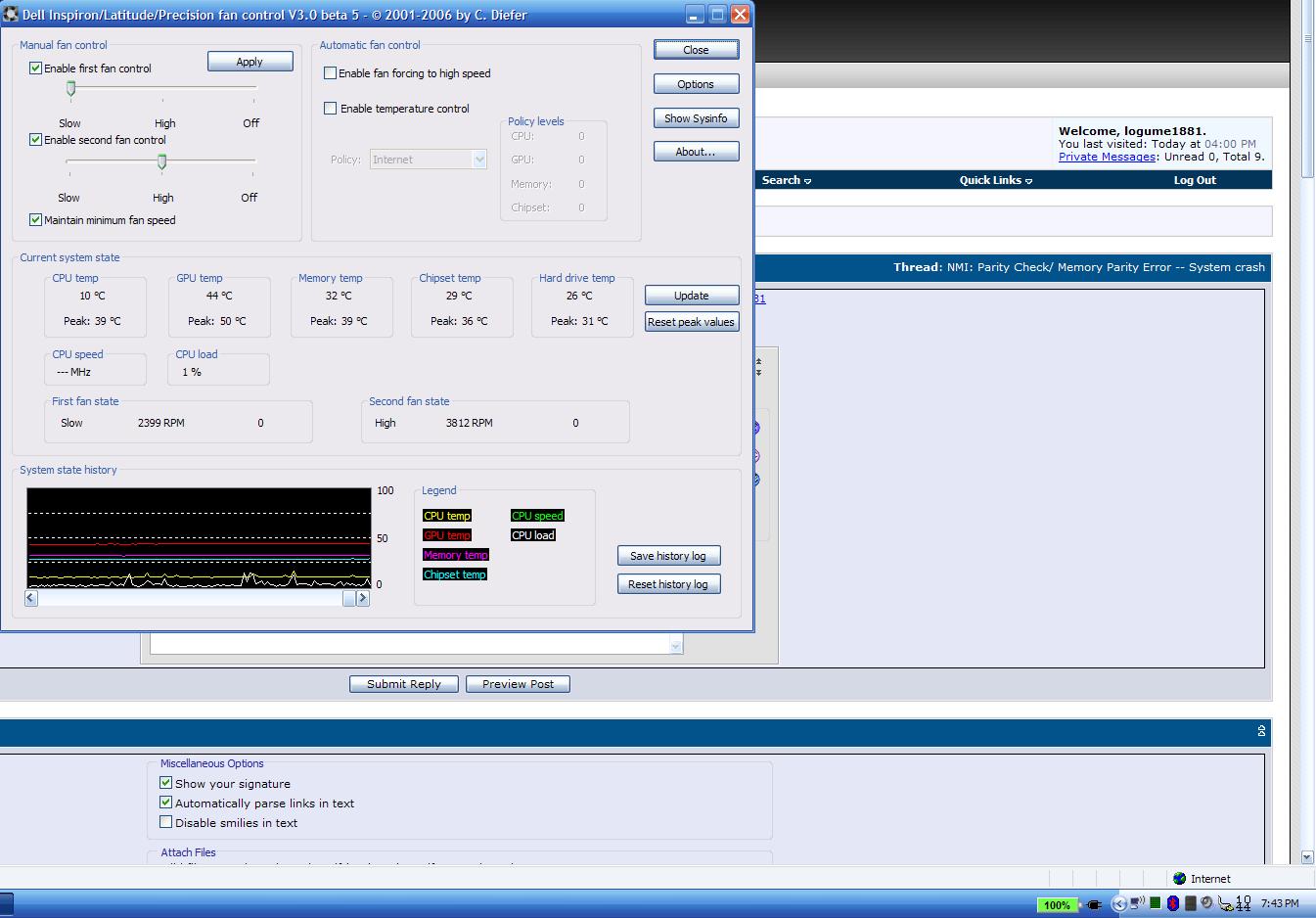Click Reset history log button
Image resolution: width=1316 pixels, height=918 pixels.
point(668,584)
